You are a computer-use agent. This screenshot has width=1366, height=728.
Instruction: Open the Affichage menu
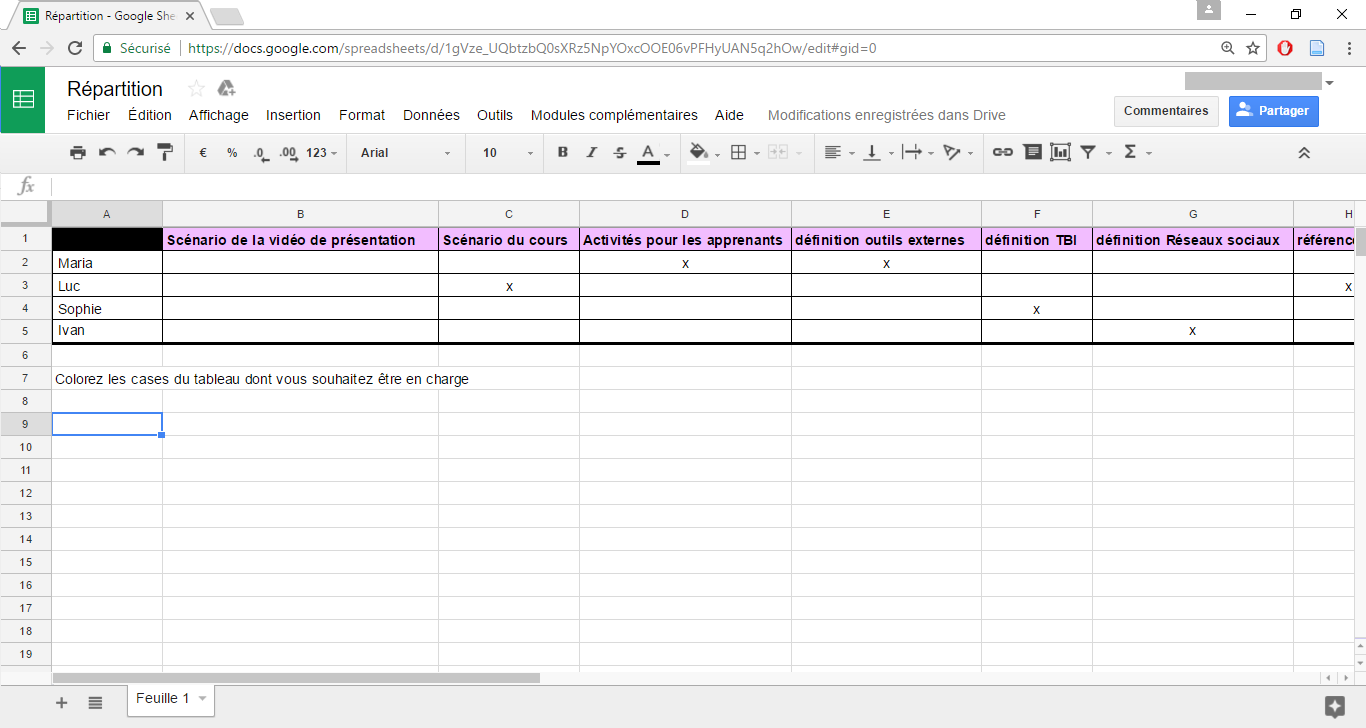[219, 115]
